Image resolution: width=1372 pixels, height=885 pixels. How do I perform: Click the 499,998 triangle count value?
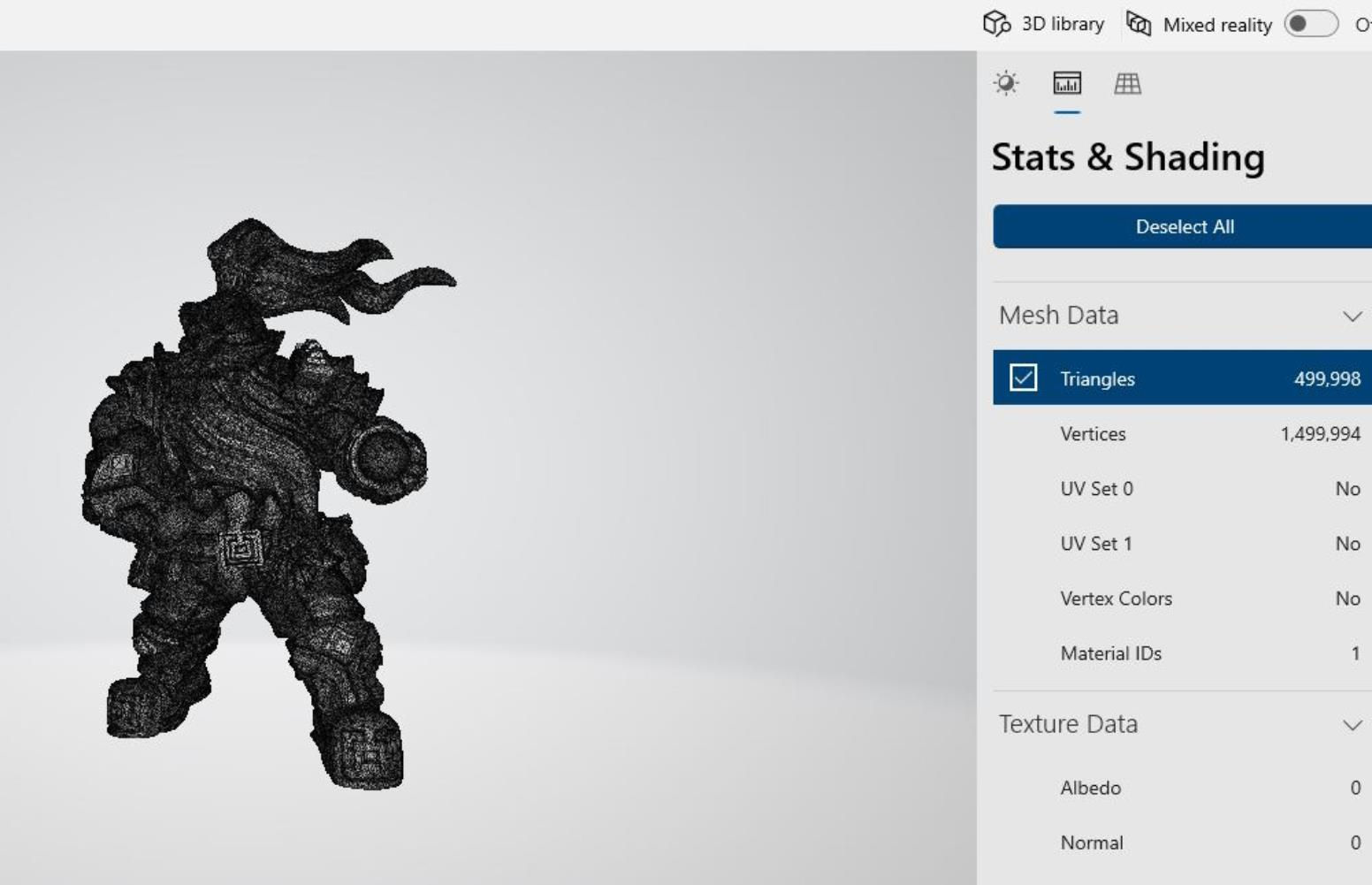point(1327,378)
